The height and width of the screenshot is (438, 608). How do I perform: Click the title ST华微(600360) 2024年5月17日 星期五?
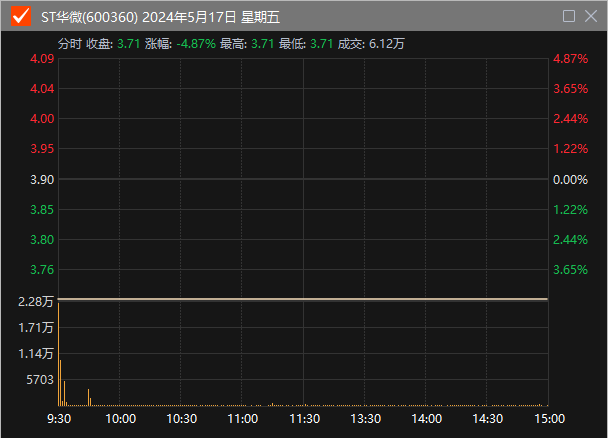coord(161,17)
